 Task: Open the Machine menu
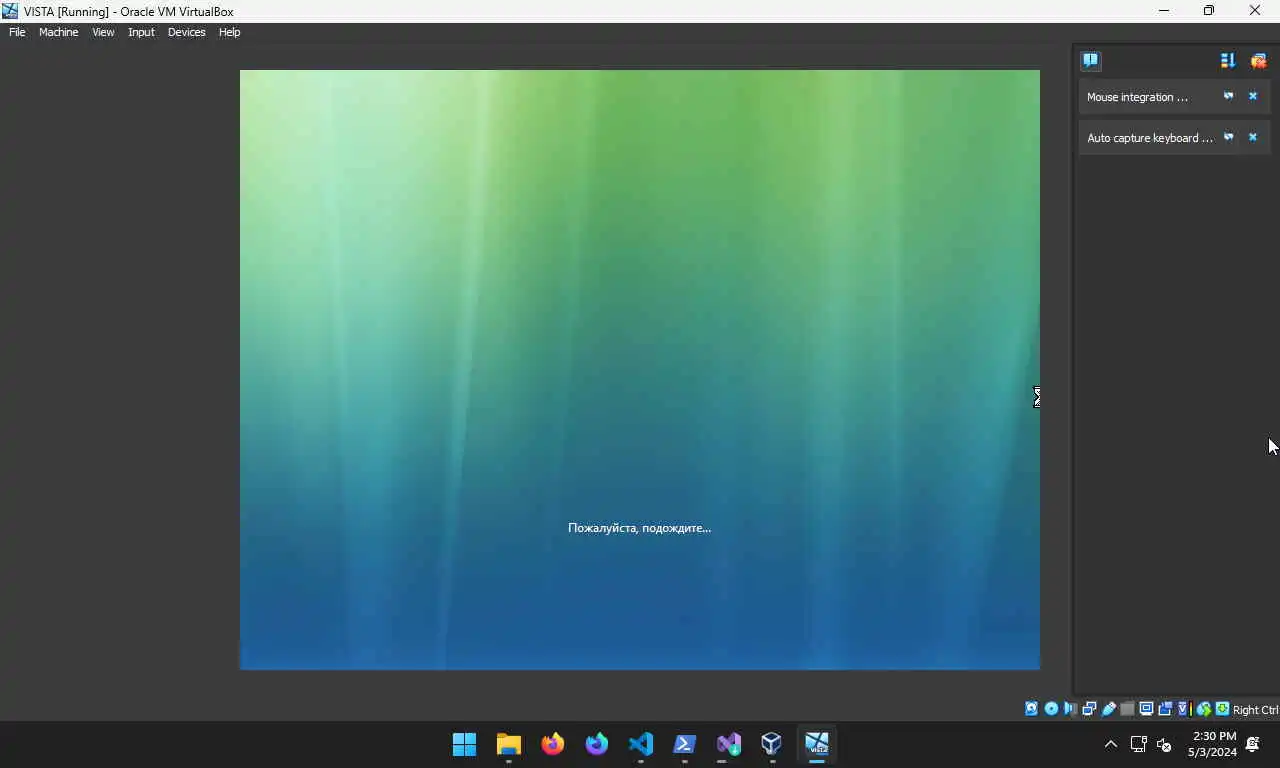[58, 32]
